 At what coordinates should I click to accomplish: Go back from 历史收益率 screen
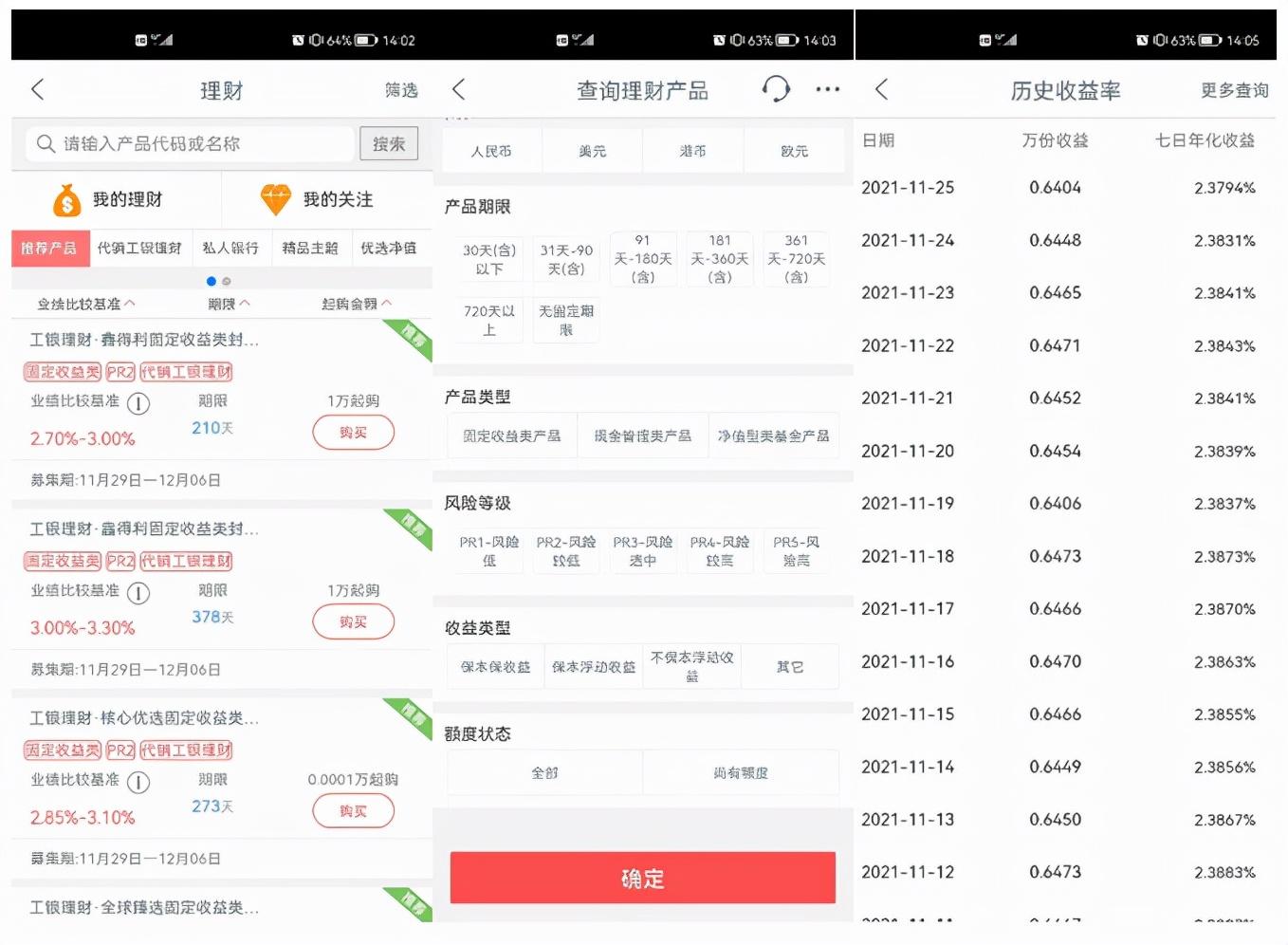[x=881, y=89]
